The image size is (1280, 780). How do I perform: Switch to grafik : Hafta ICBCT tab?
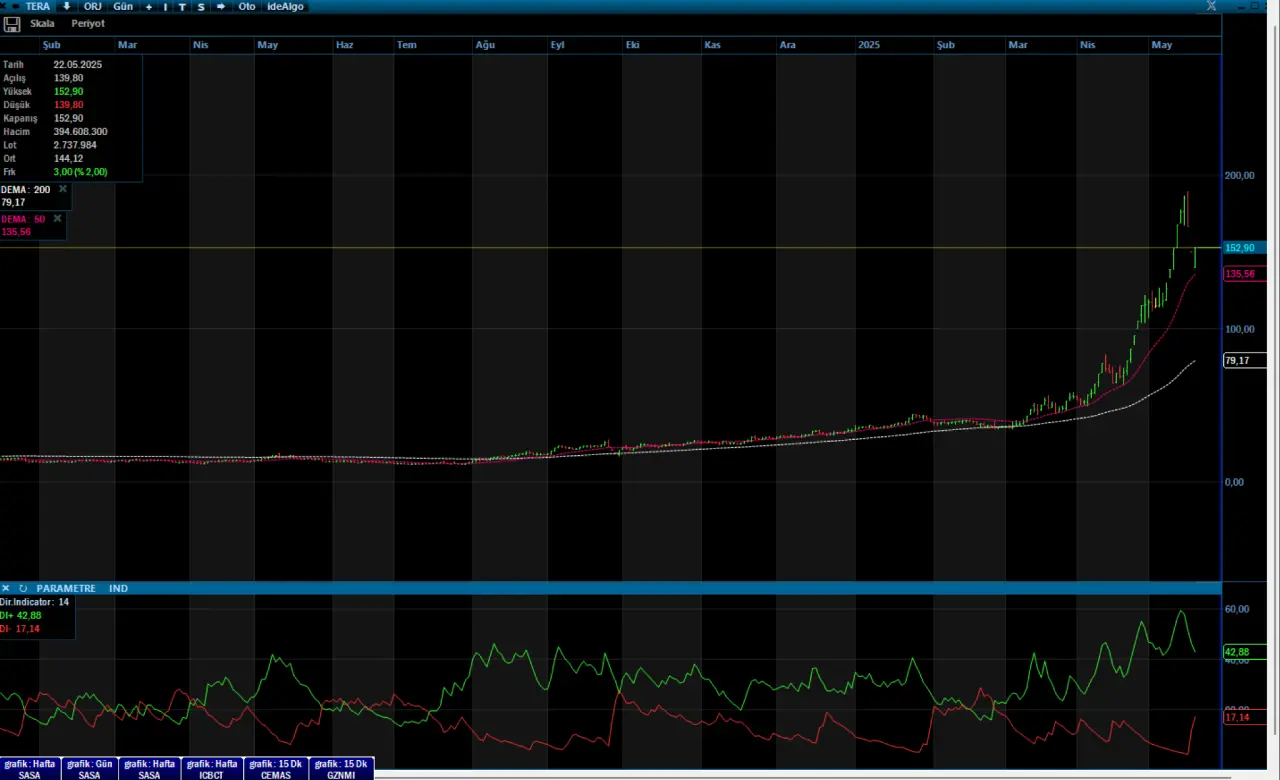(x=212, y=769)
